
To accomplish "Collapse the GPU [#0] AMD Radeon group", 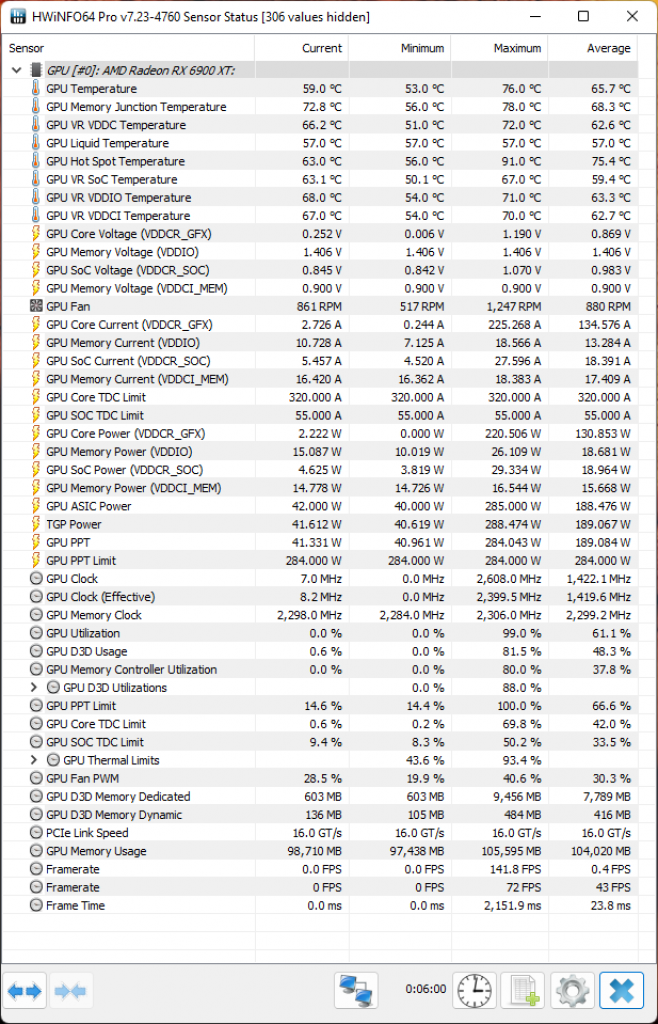I will tap(16, 71).
